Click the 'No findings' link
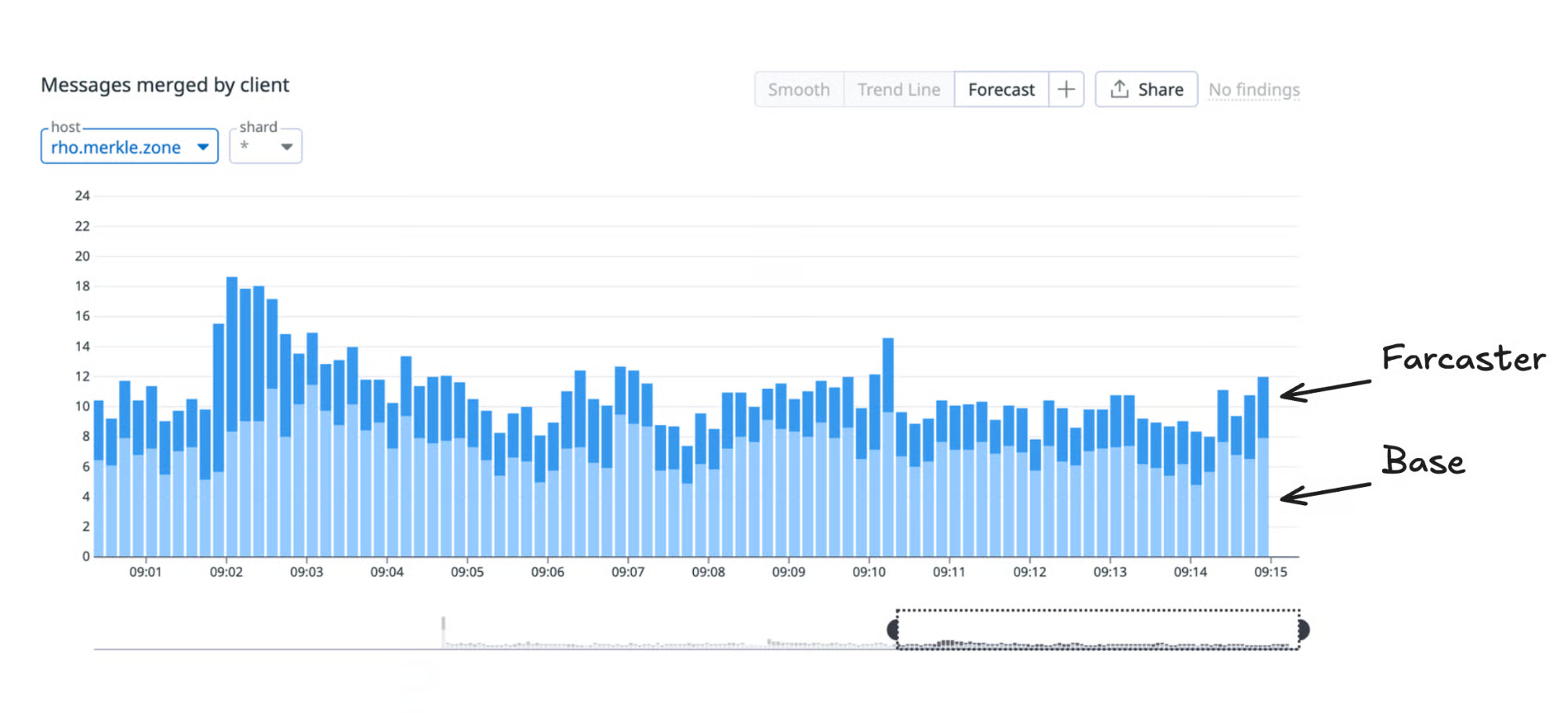 click(x=1254, y=89)
